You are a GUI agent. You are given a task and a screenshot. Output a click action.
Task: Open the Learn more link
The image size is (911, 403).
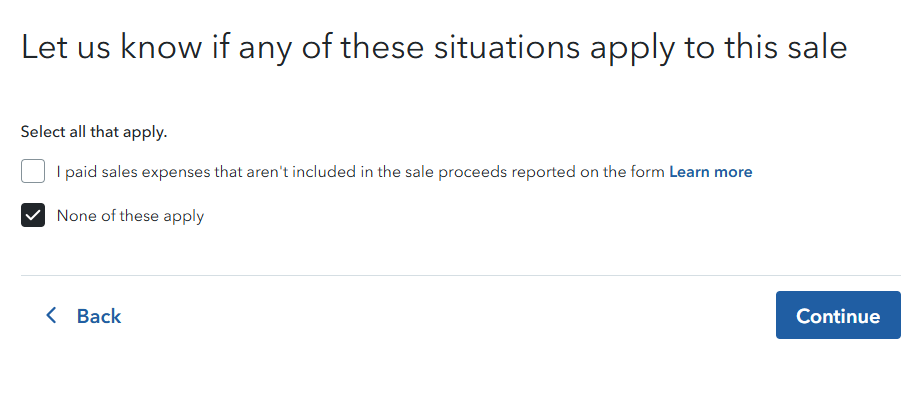[x=710, y=172]
